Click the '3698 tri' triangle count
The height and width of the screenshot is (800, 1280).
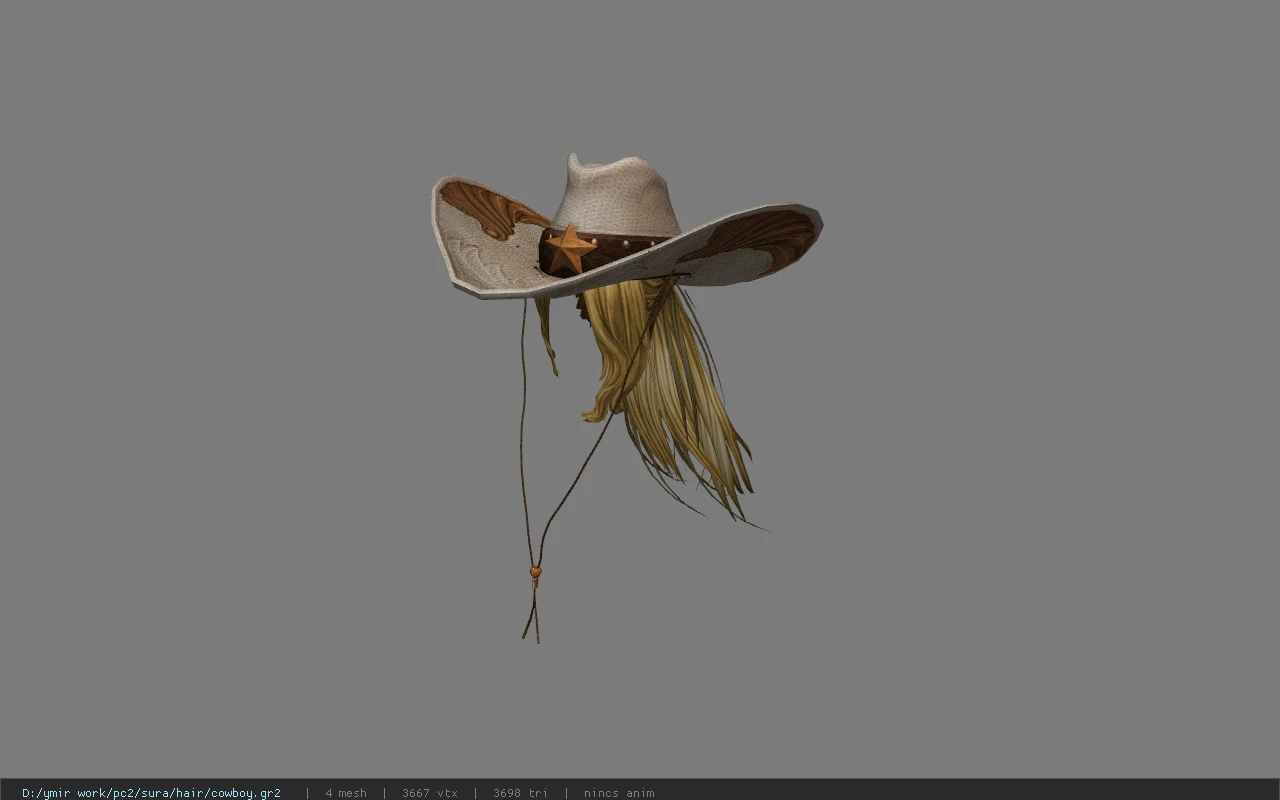520,793
